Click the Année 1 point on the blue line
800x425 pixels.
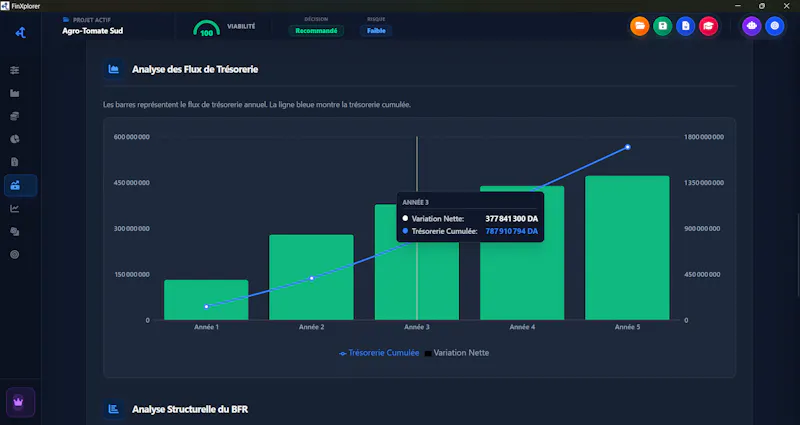[x=207, y=307]
